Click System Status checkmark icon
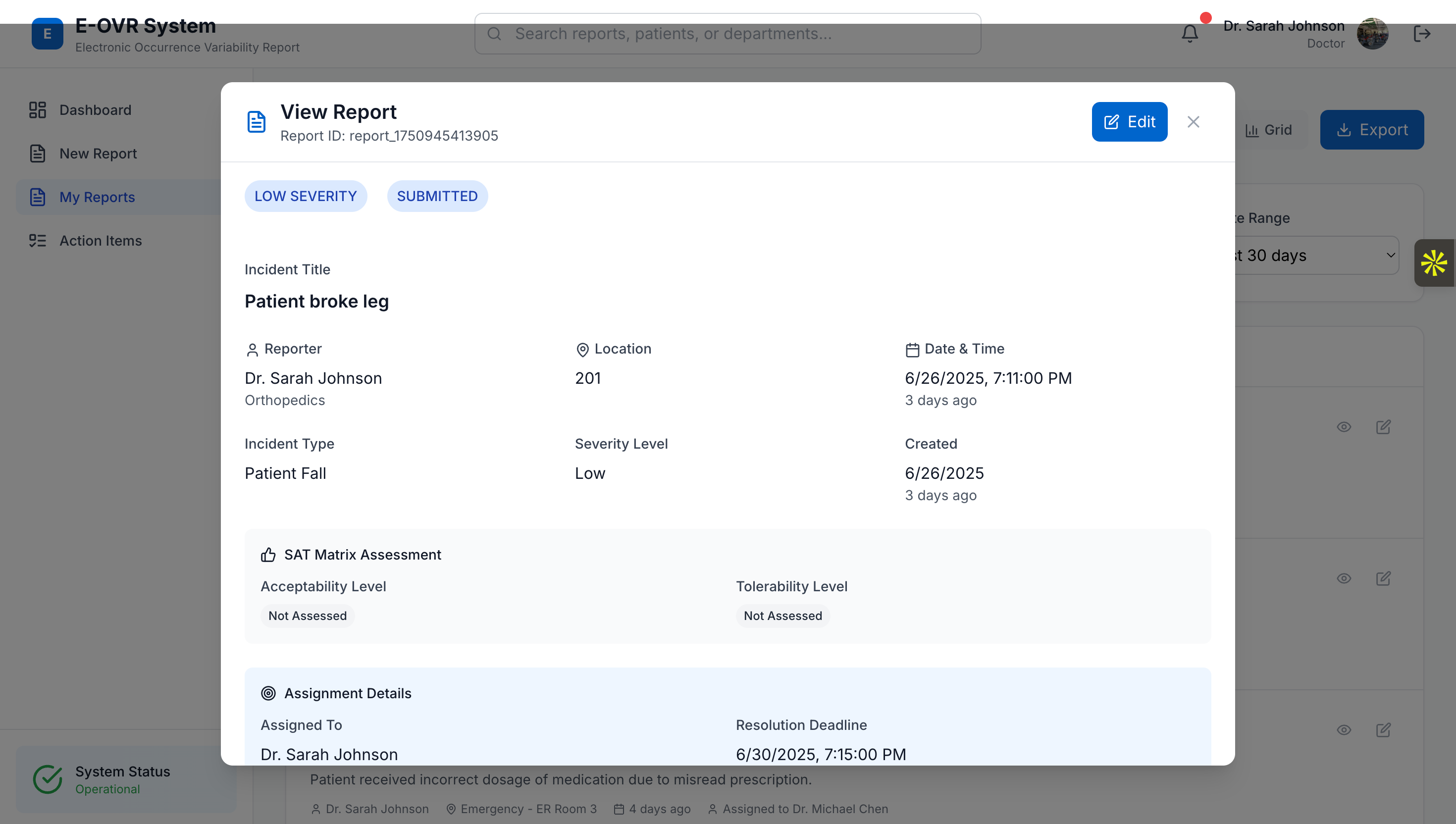Screen dimensions: 1456x824 [48, 779]
